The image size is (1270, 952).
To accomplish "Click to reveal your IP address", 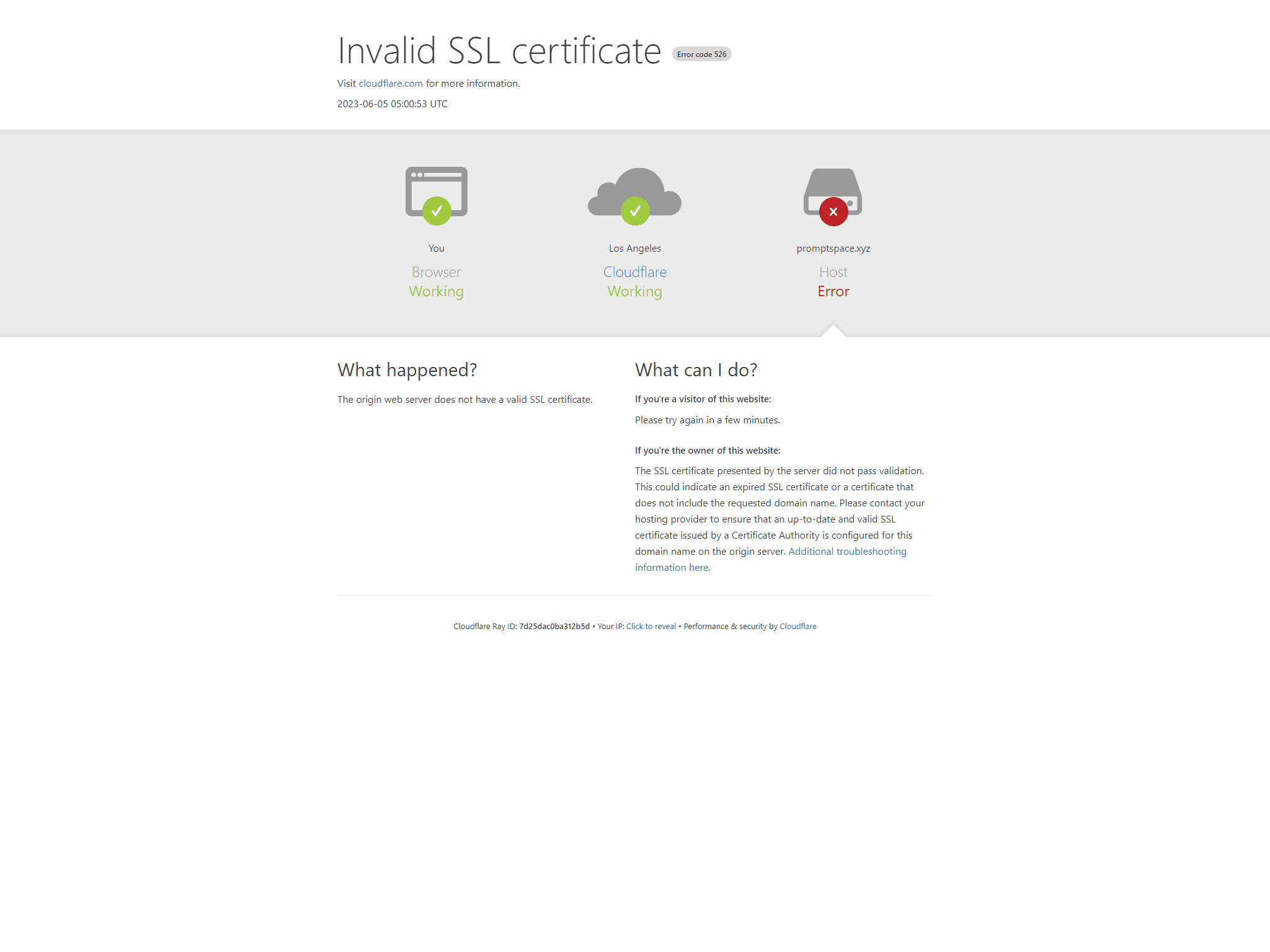I will coord(651,627).
